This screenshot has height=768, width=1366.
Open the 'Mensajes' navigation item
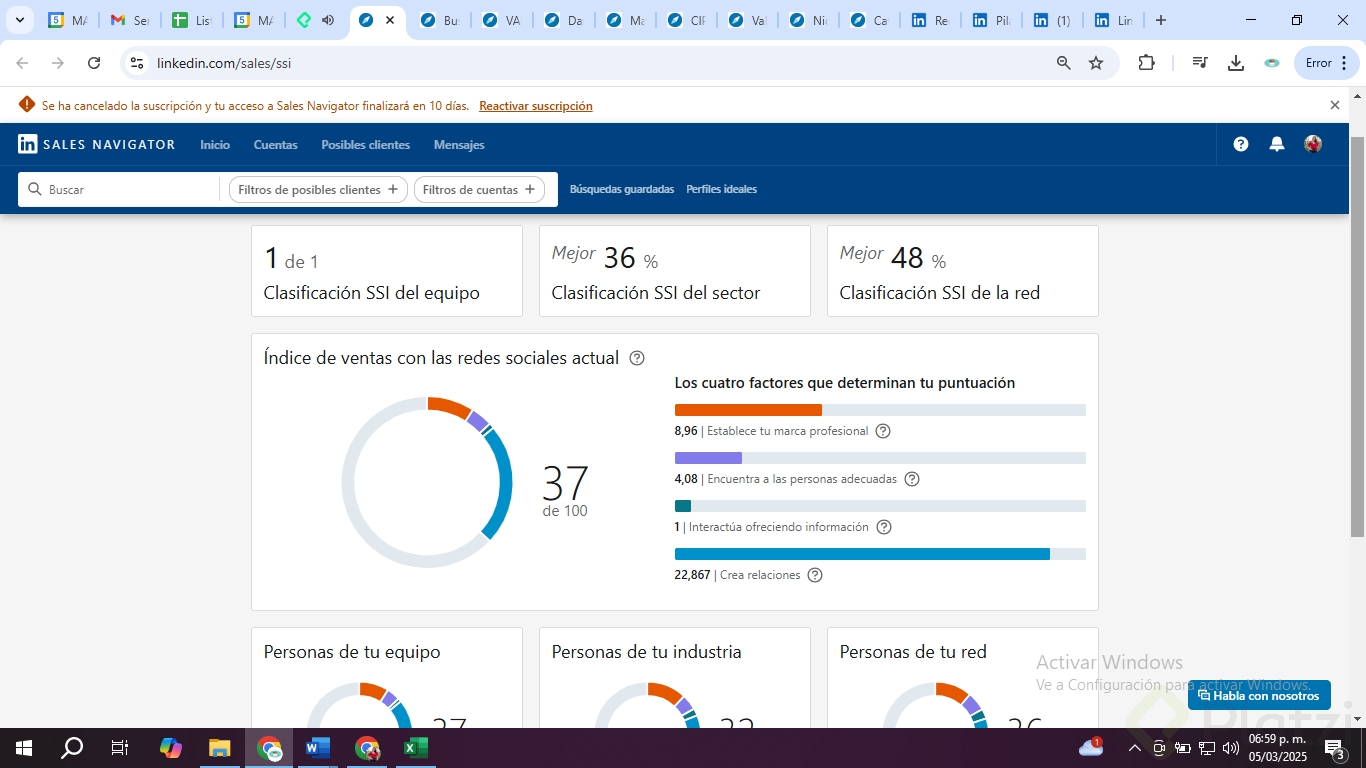click(x=459, y=145)
